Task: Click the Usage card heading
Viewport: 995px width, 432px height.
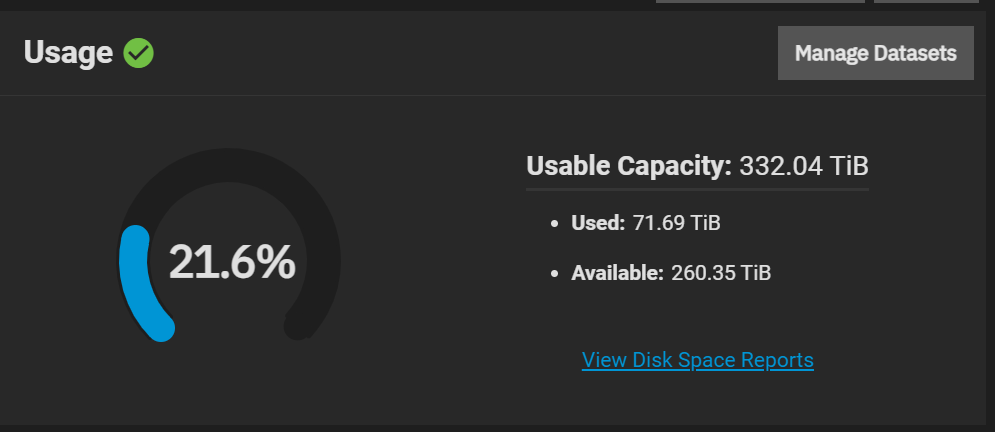Action: tap(68, 53)
